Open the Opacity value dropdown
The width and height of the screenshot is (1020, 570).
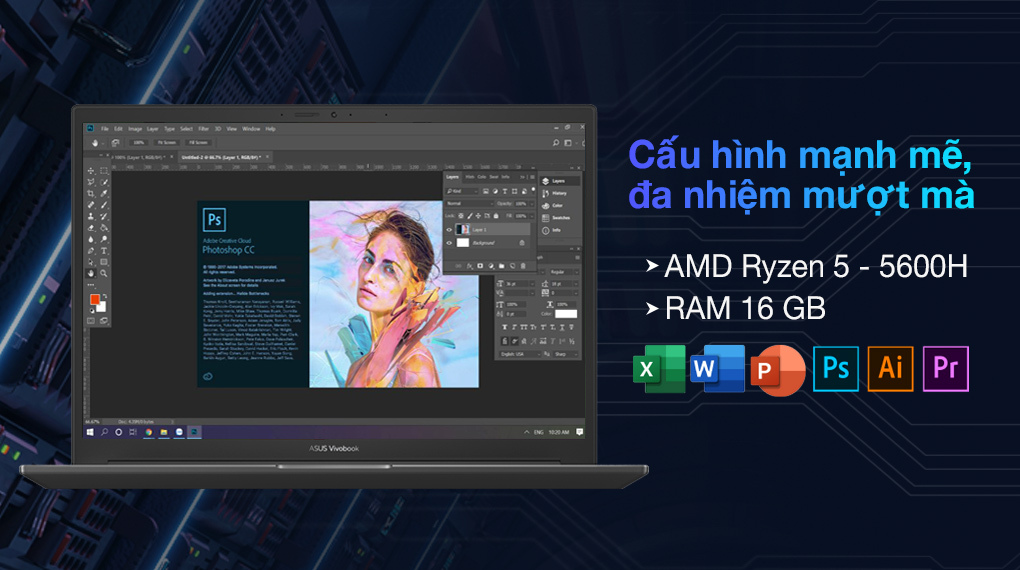[532, 204]
